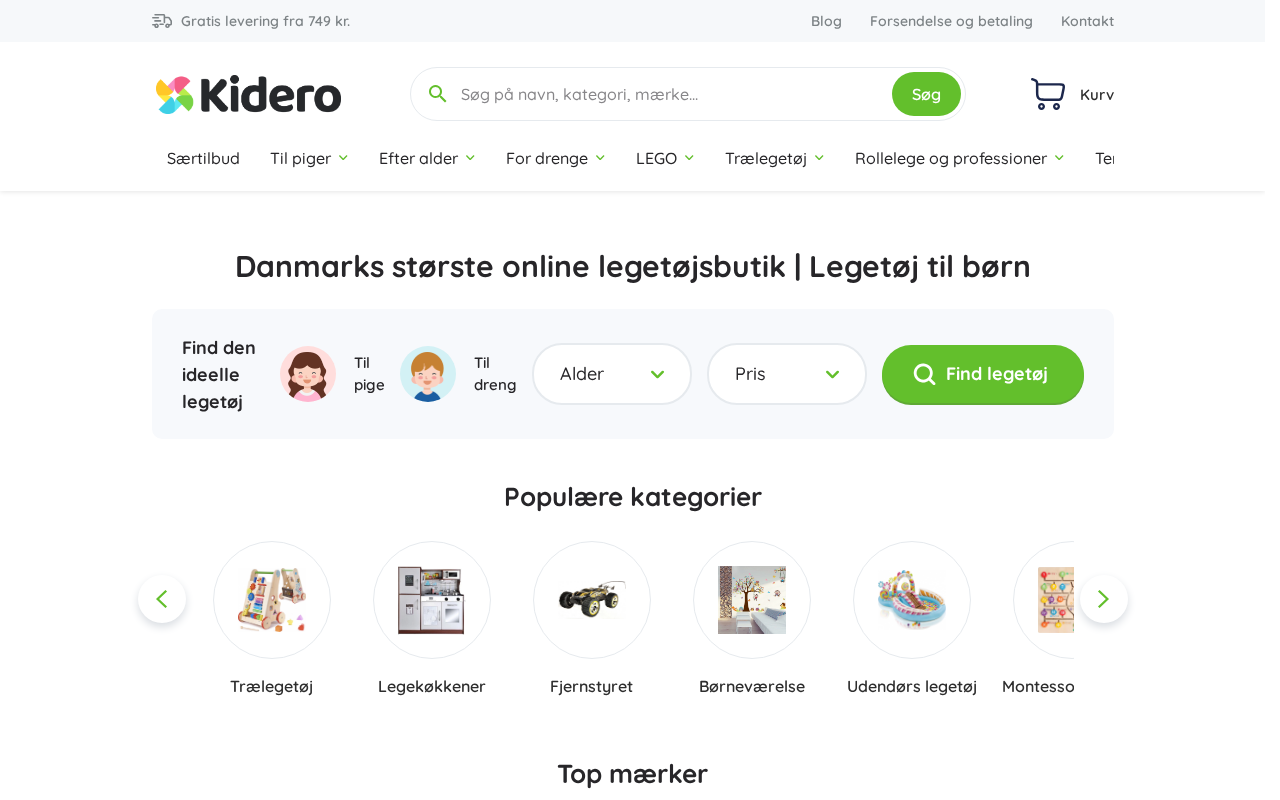Click the green Søg button

pos(926,94)
